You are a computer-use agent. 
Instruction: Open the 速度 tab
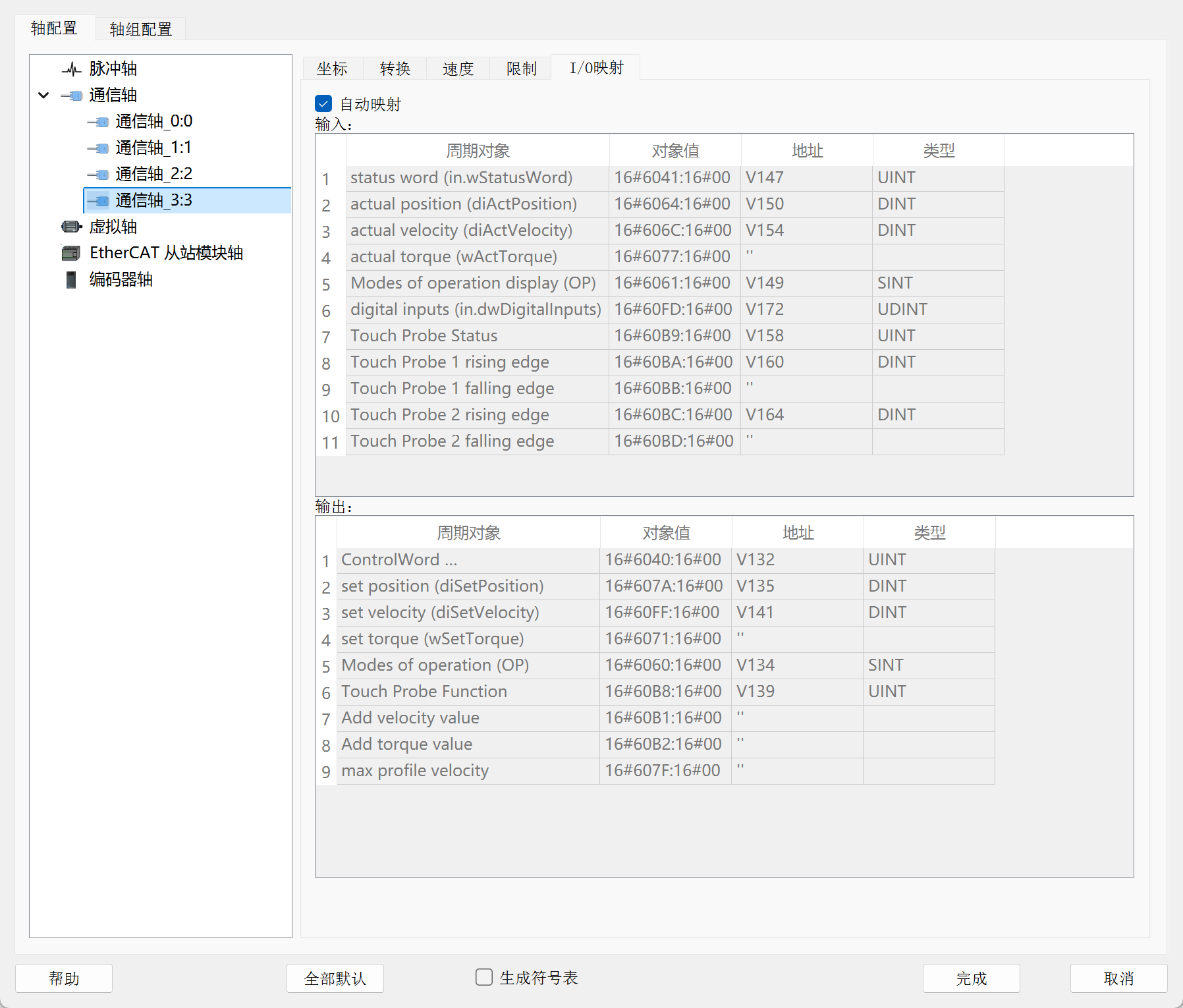[x=458, y=69]
